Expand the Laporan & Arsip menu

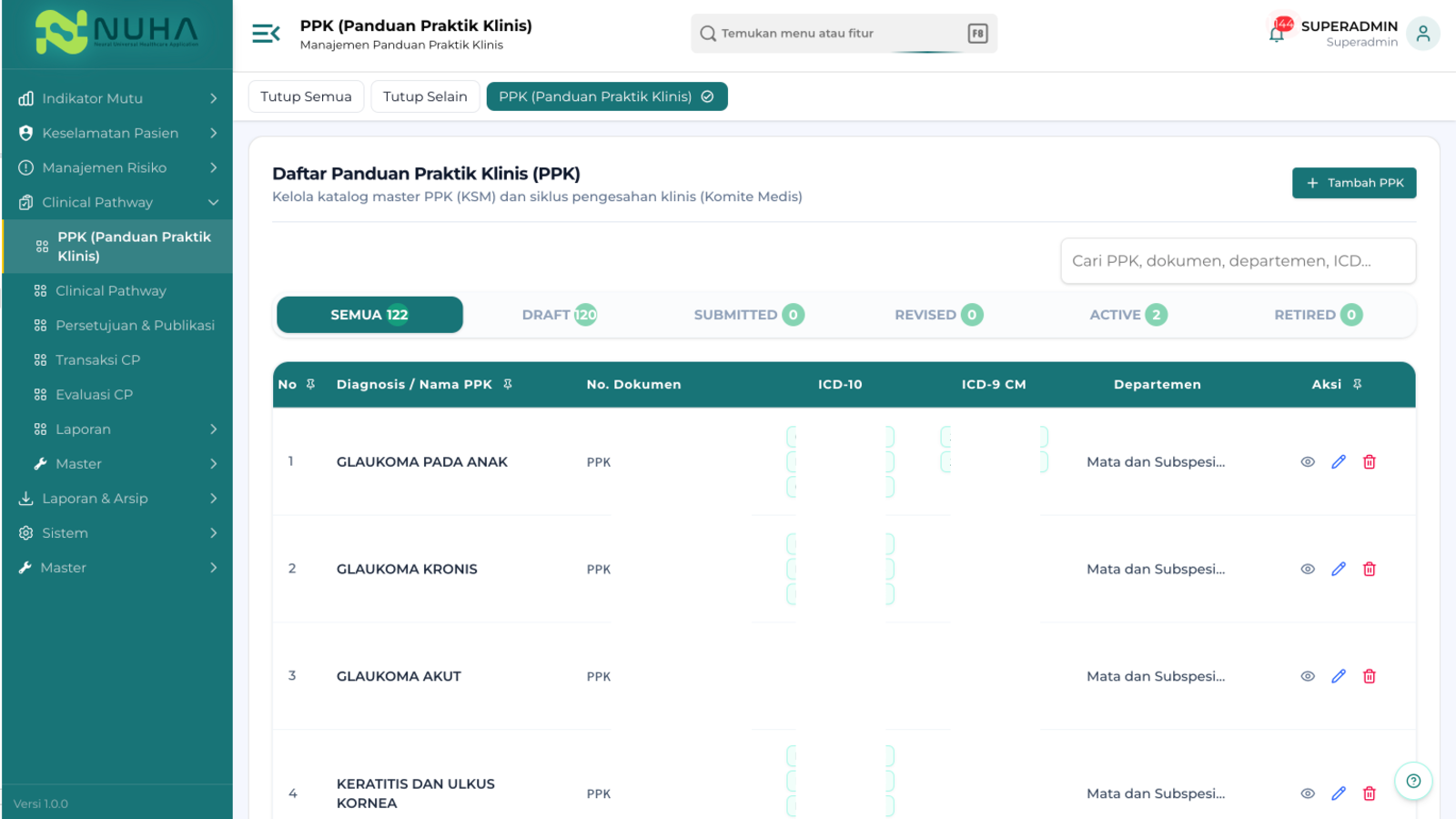117,498
